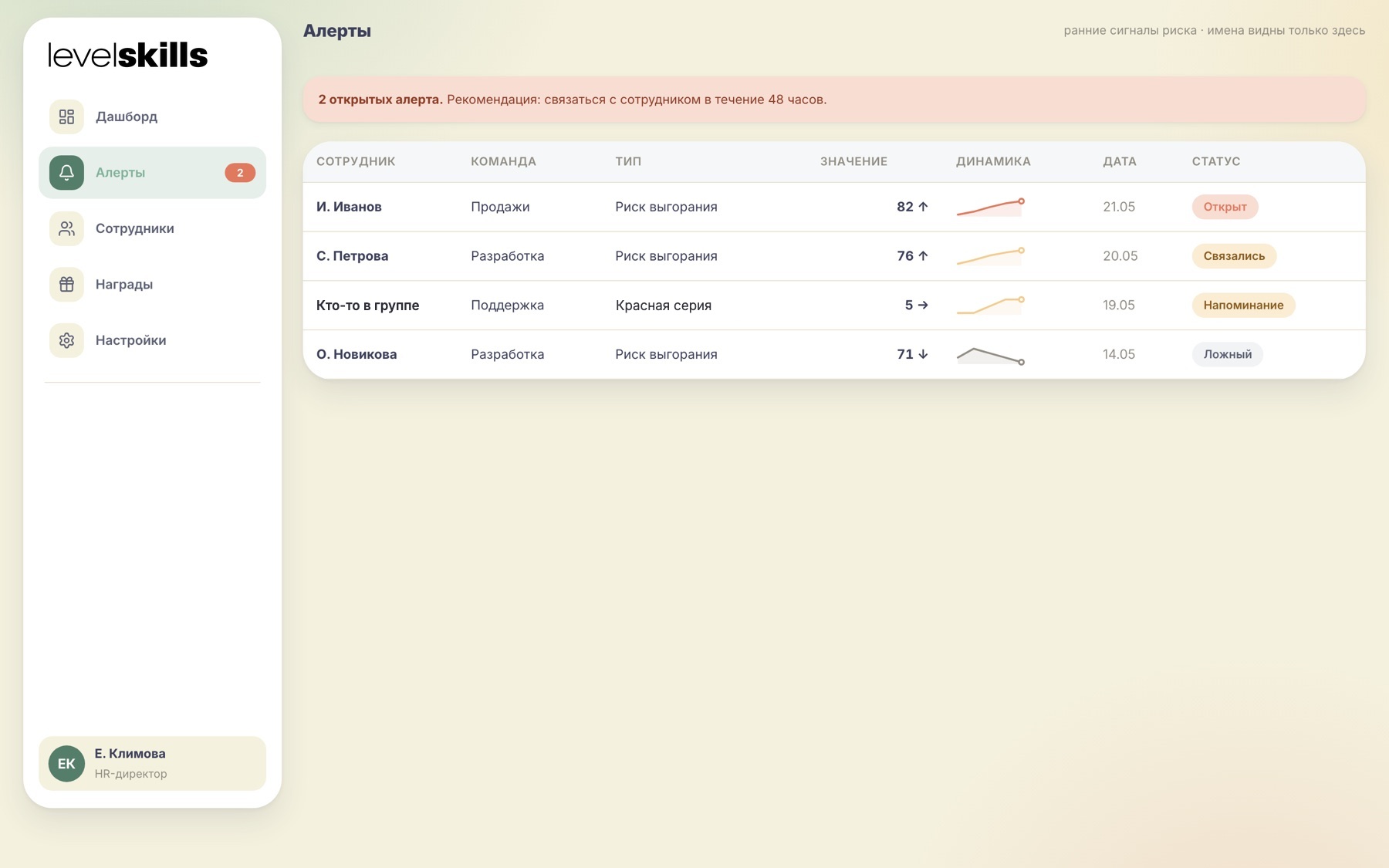Click the value 76 with up arrow
This screenshot has width=1389, height=868.
tap(912, 256)
